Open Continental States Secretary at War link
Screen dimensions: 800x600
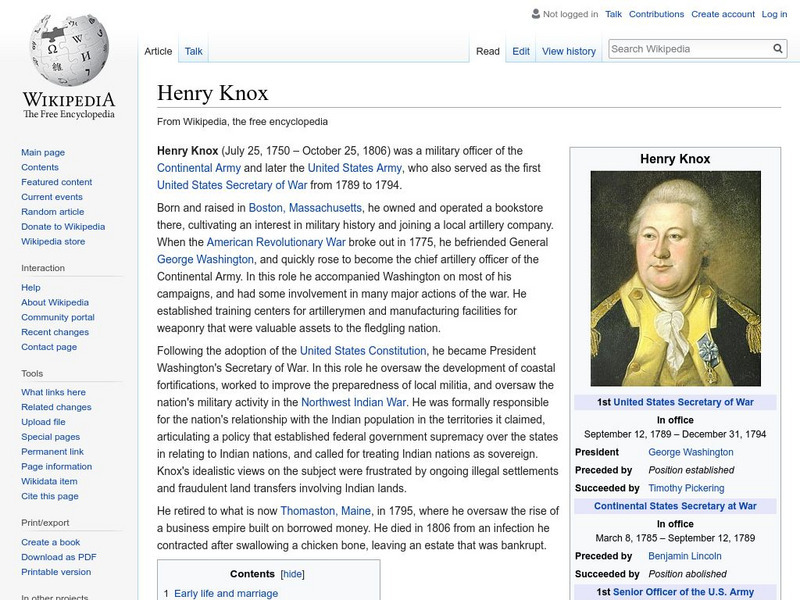[675, 506]
